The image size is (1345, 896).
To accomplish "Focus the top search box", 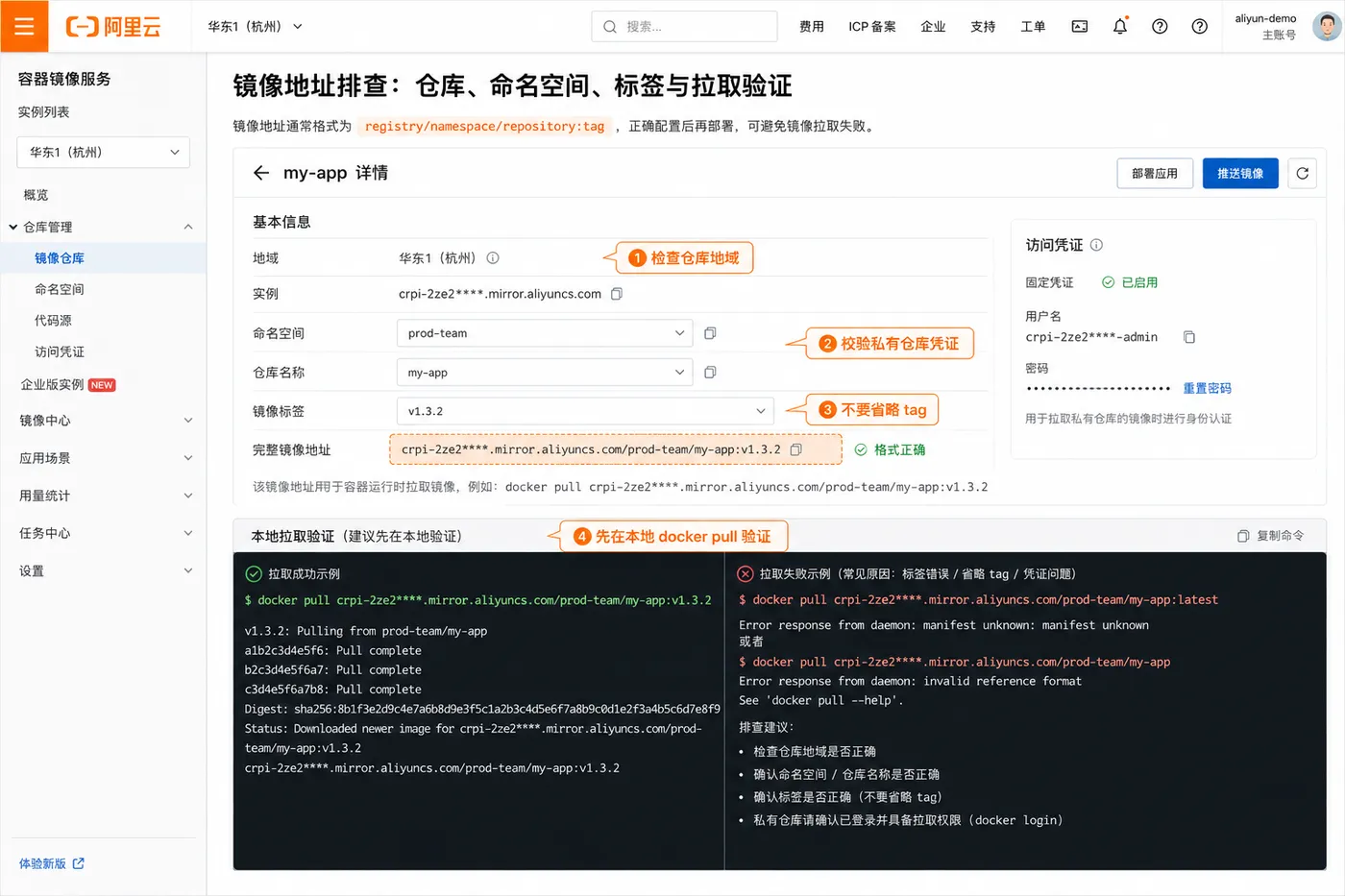I will tap(684, 27).
